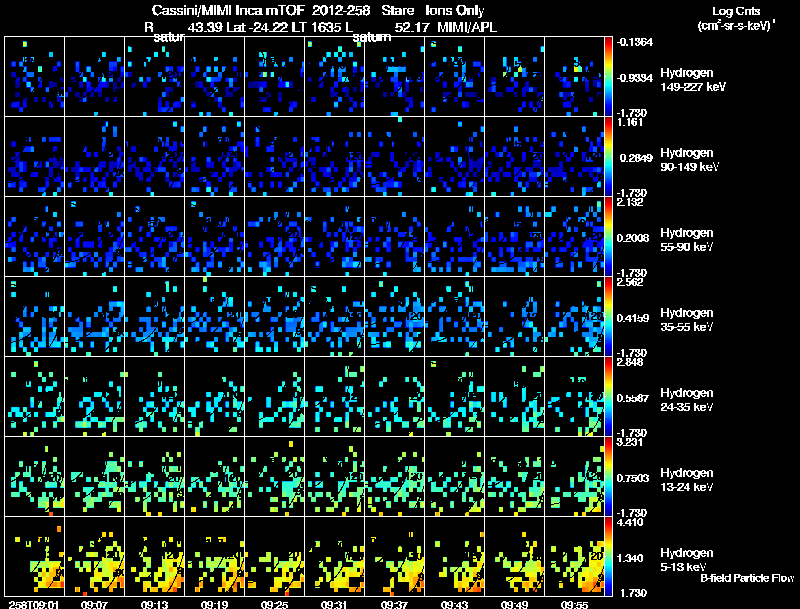Click the Log Cnts units legend title
Screen dimensions: 800x609
point(736,18)
